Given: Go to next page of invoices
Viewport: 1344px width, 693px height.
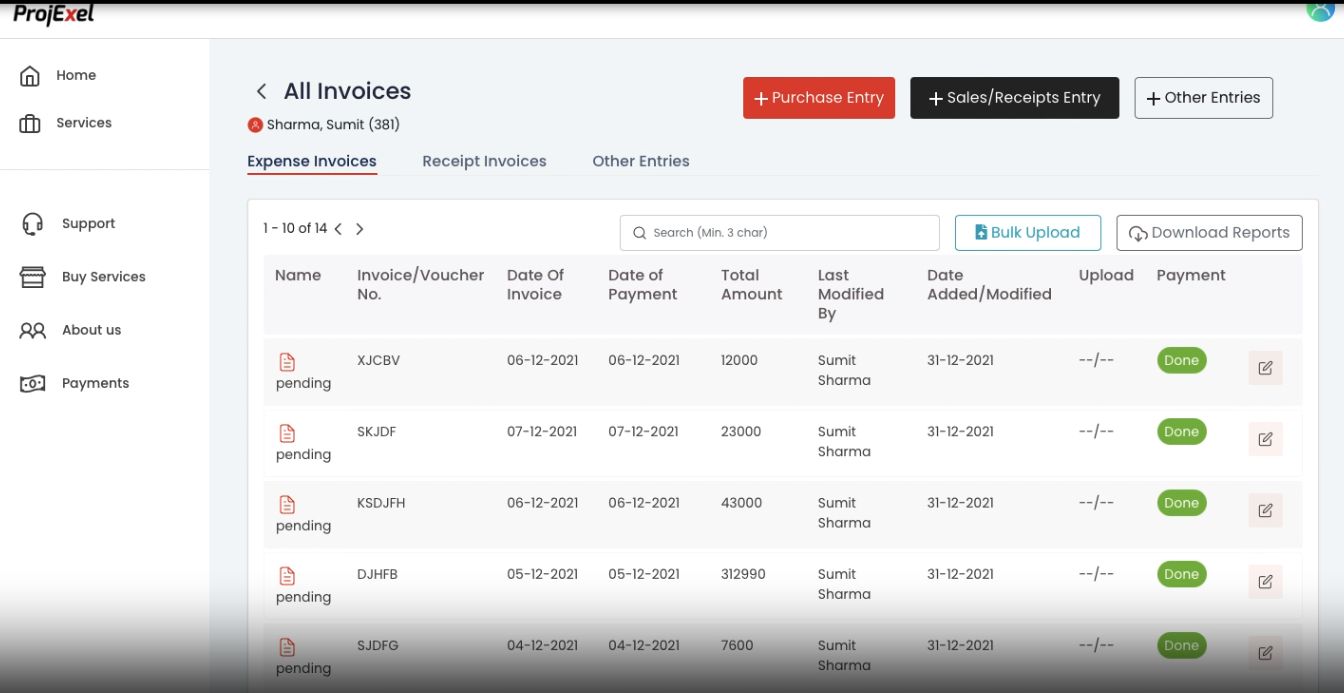Looking at the screenshot, I should [360, 229].
